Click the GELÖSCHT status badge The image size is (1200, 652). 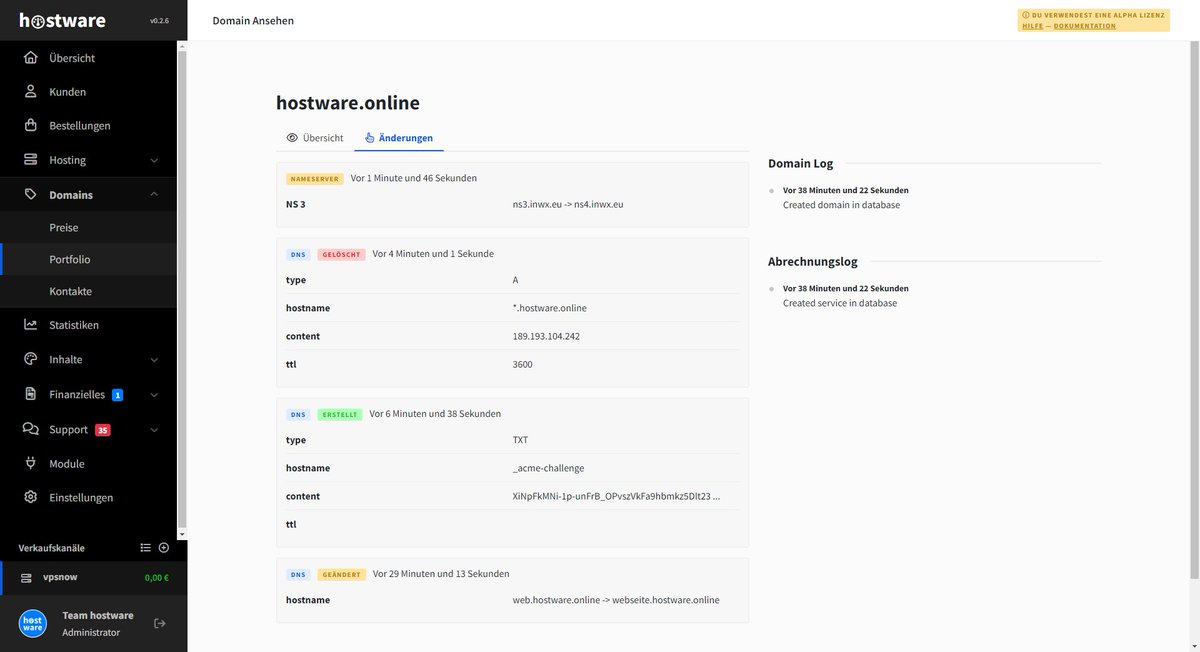tap(341, 254)
